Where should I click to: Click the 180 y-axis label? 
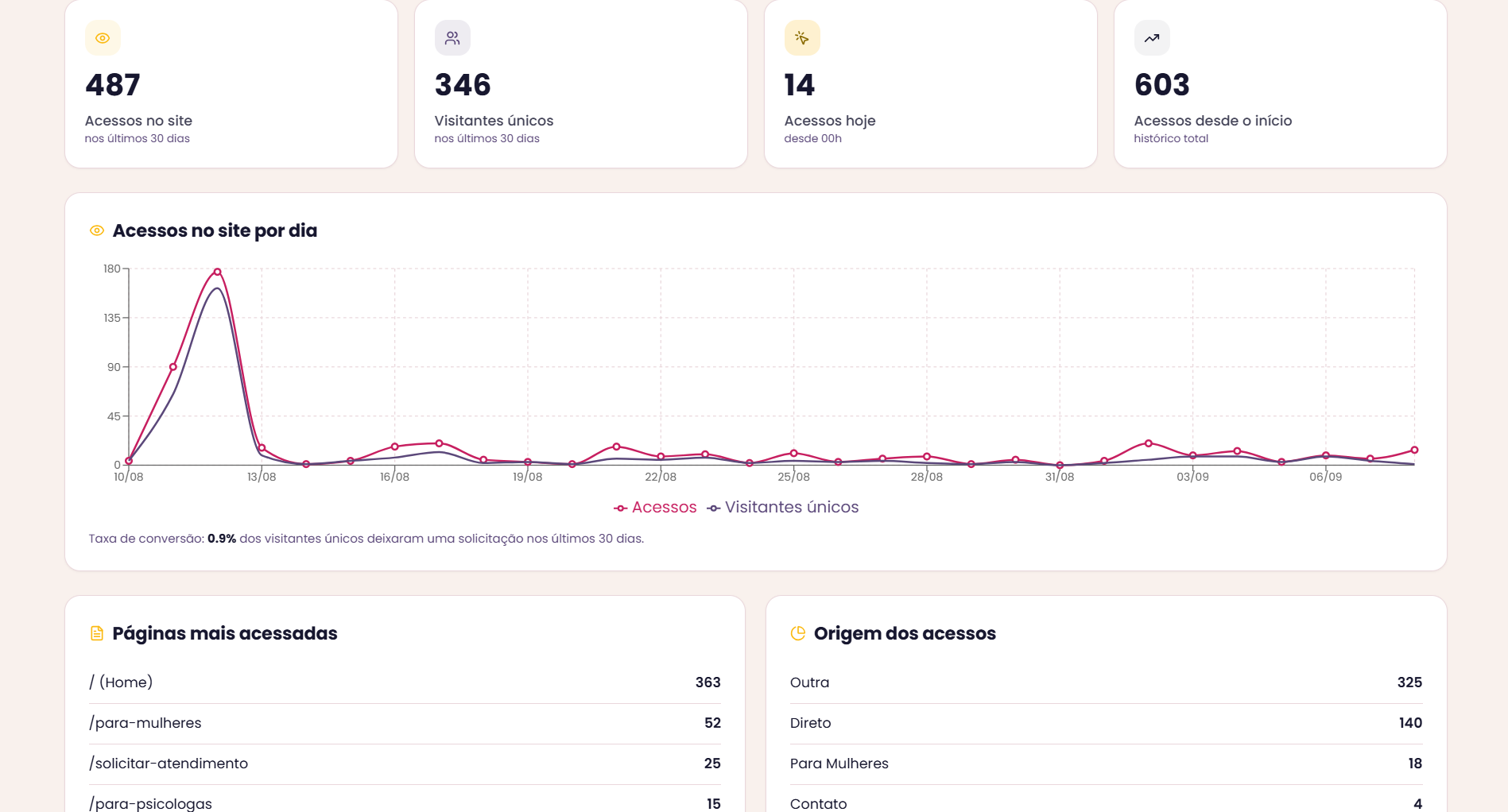pyautogui.click(x=112, y=269)
